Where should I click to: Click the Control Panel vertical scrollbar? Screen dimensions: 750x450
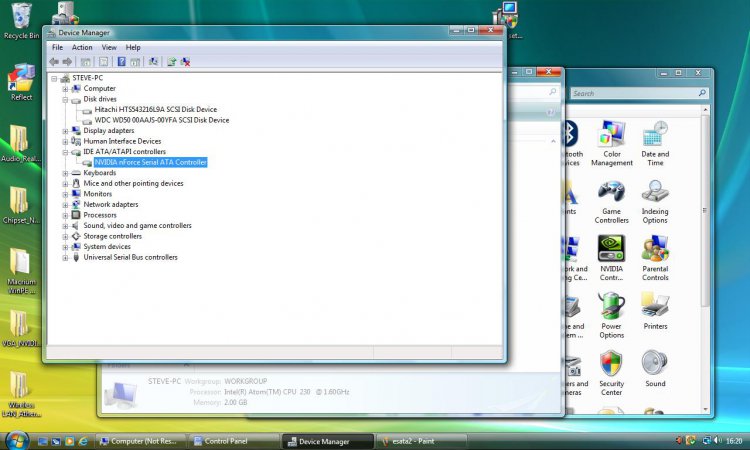pos(705,258)
